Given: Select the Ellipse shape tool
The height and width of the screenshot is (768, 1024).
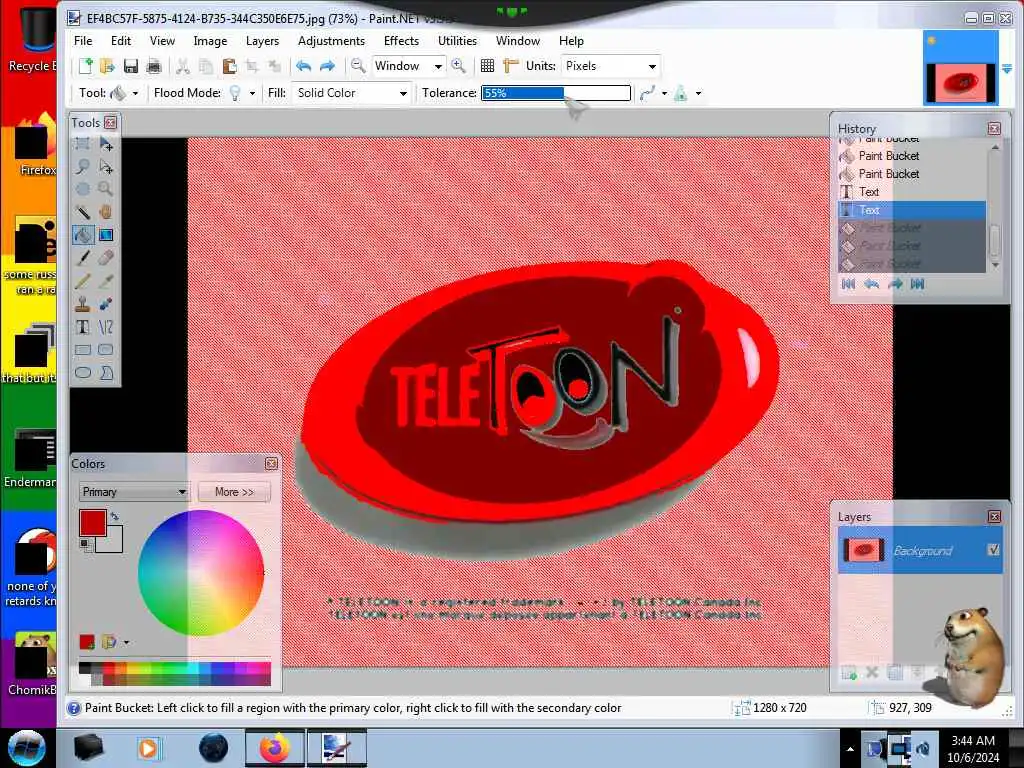Looking at the screenshot, I should pos(83,373).
